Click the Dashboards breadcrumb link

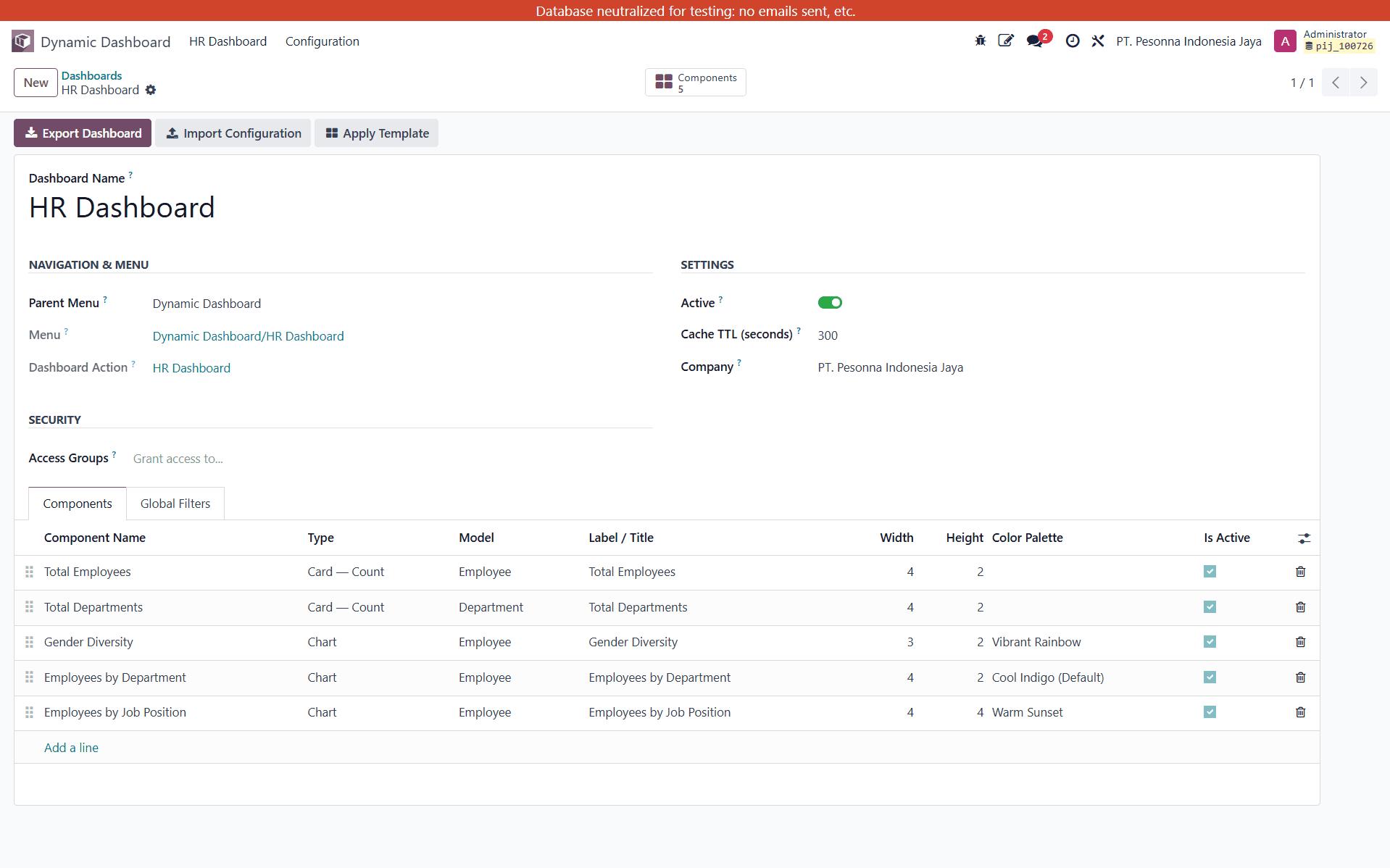coord(91,75)
